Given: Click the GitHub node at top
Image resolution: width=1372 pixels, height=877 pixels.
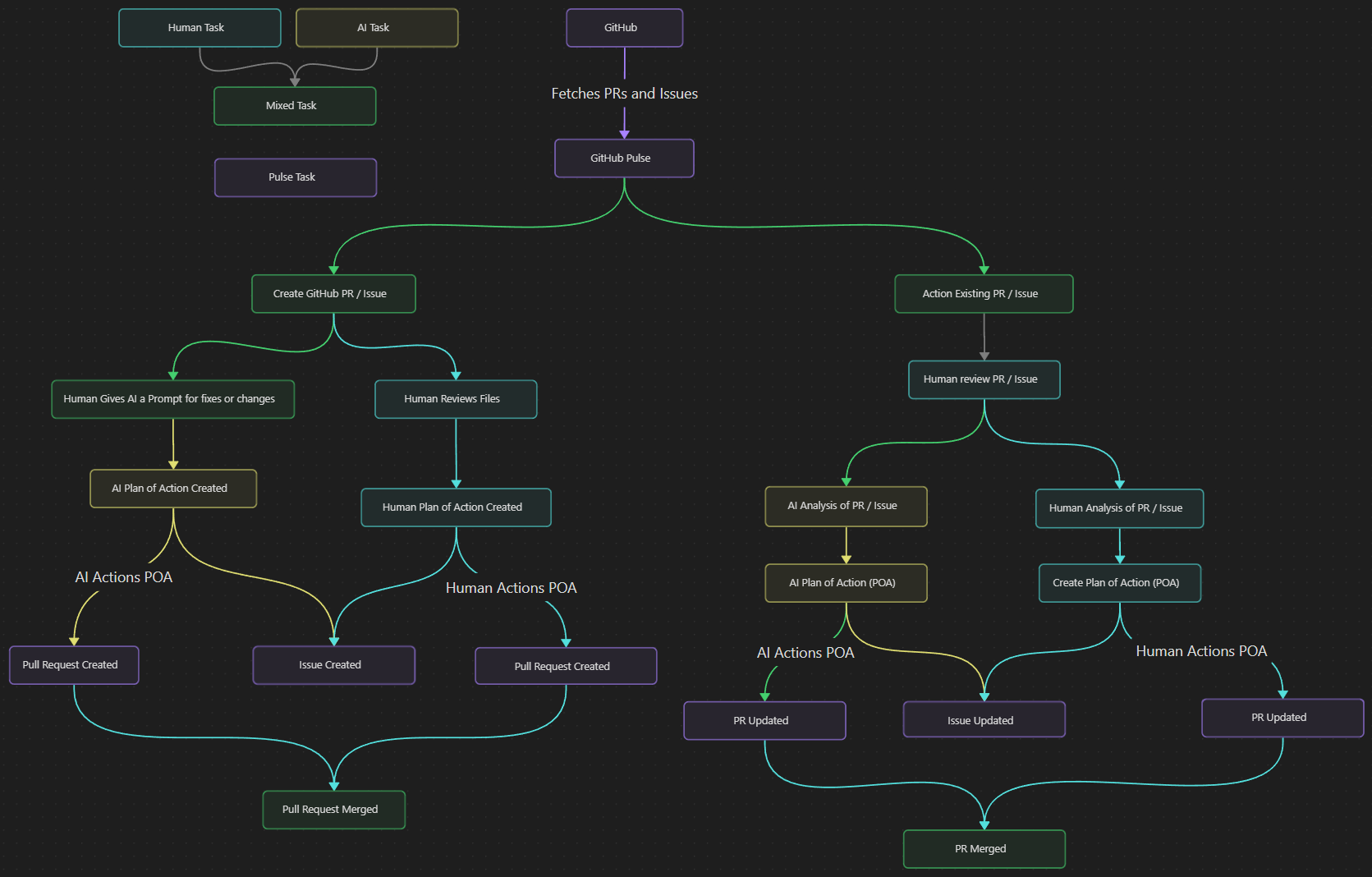Looking at the screenshot, I should pyautogui.click(x=625, y=28).
